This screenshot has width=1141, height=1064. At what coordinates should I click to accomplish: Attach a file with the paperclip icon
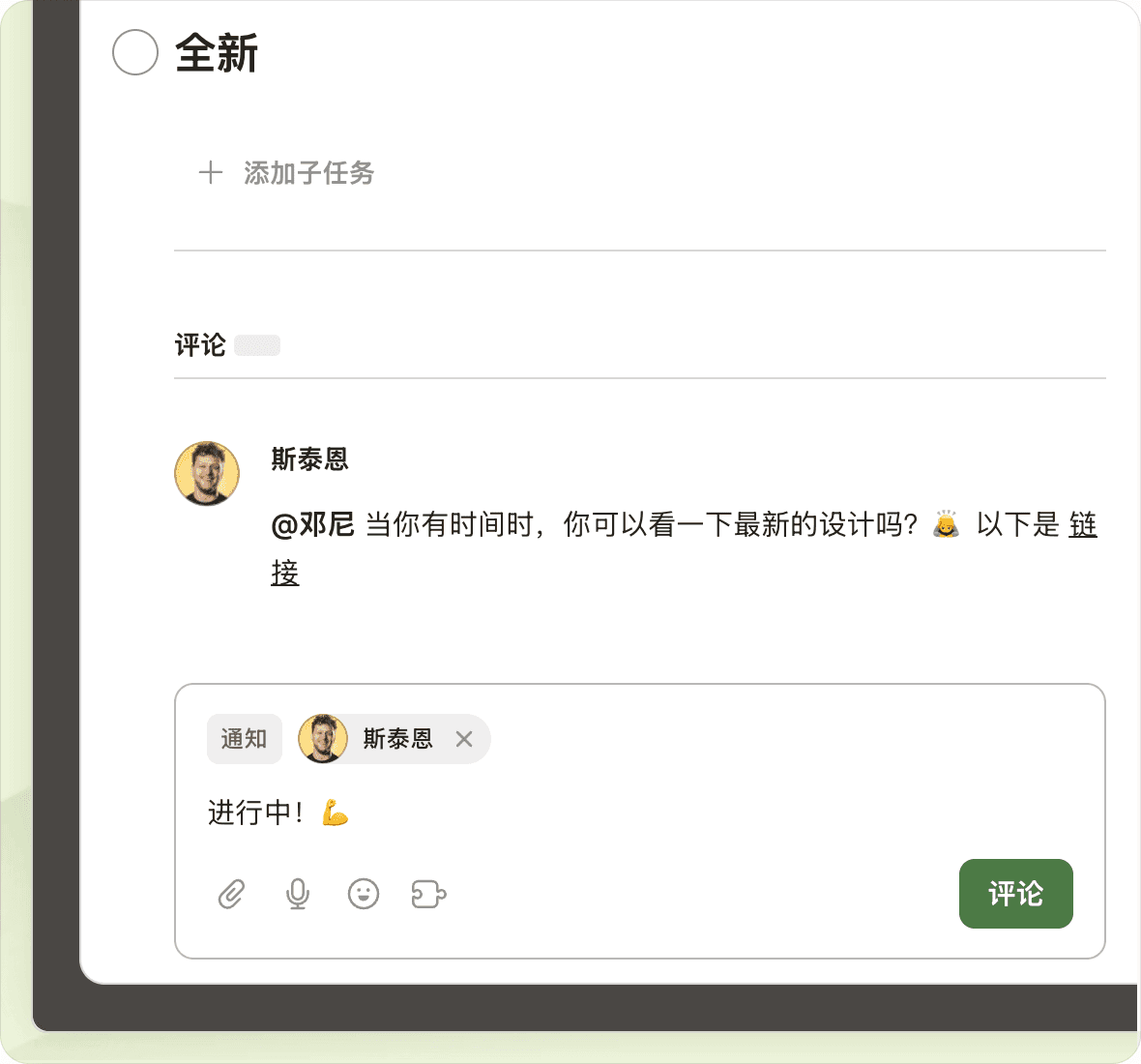point(231,895)
